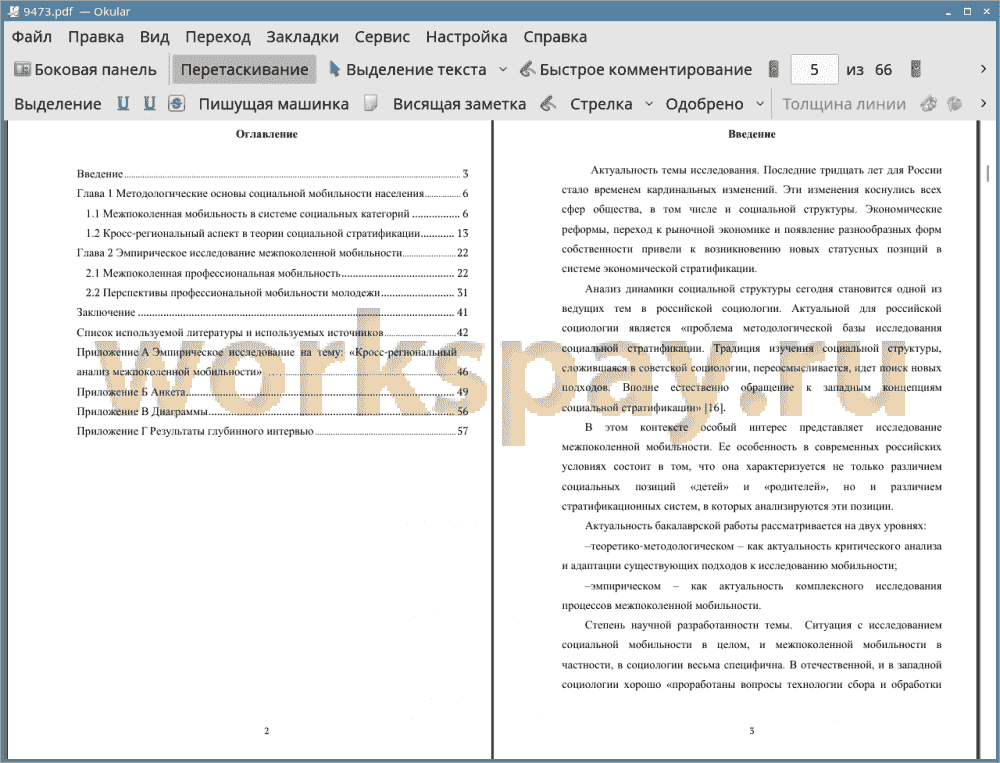Go to previous page using the icon before the page field
The width and height of the screenshot is (1000, 763).
tap(774, 70)
